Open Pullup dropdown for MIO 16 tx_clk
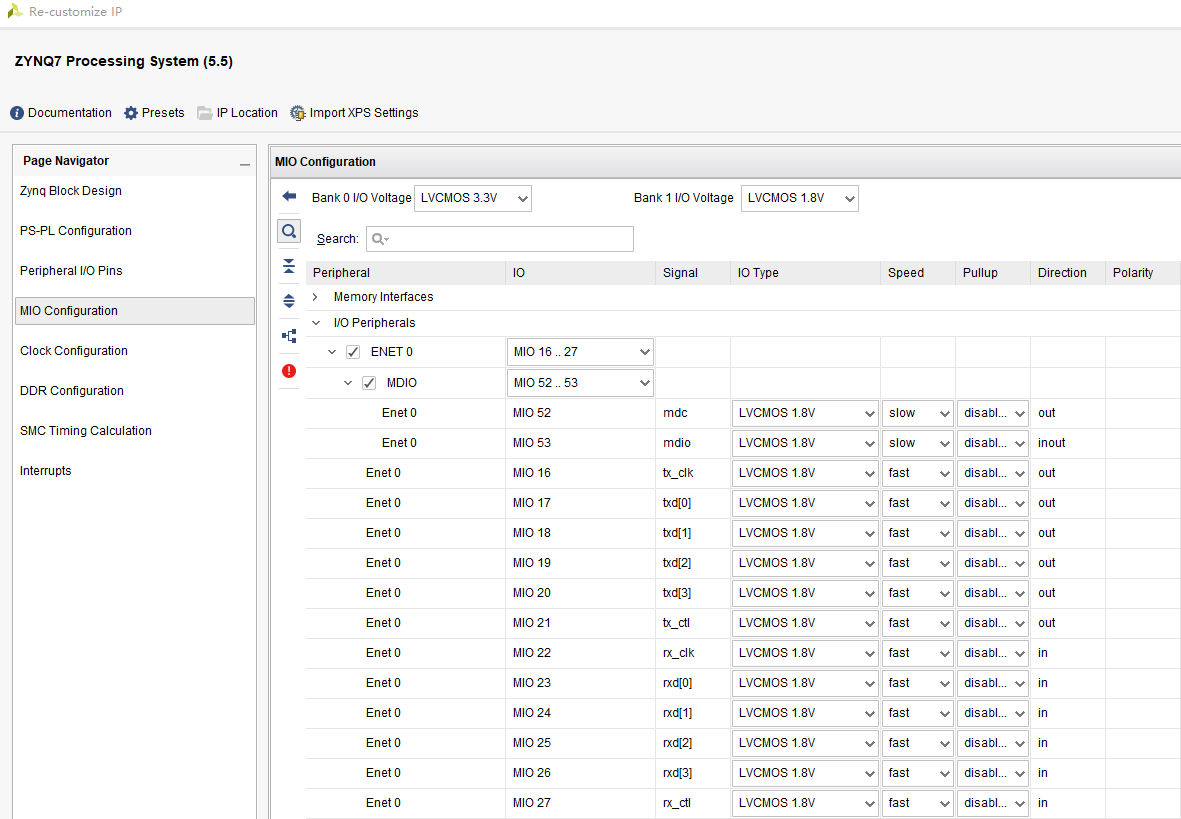The image size is (1181, 819). pyautogui.click(x=993, y=473)
